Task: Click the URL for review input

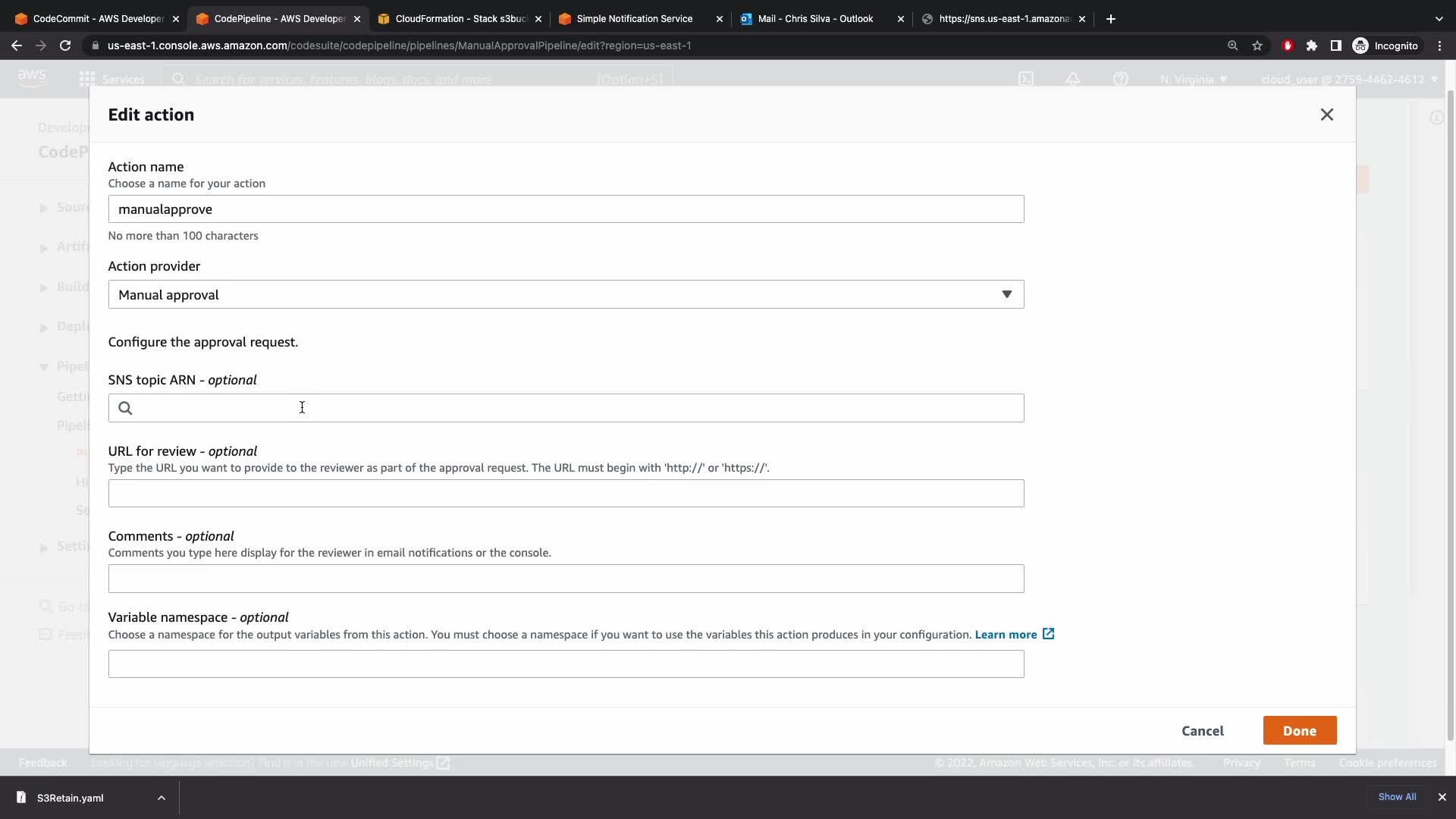Action: click(x=566, y=494)
